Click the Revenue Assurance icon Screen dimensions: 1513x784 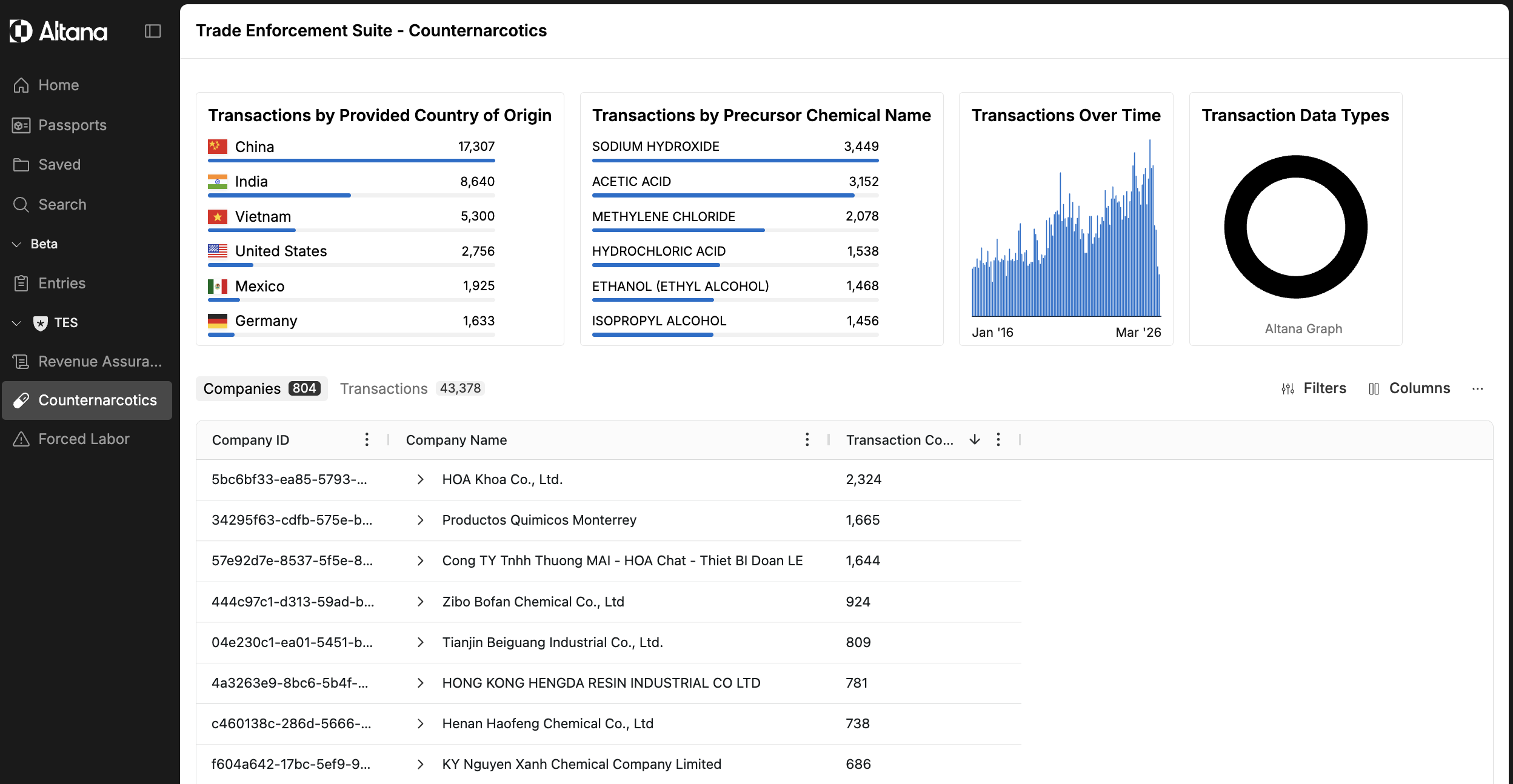tap(21, 362)
